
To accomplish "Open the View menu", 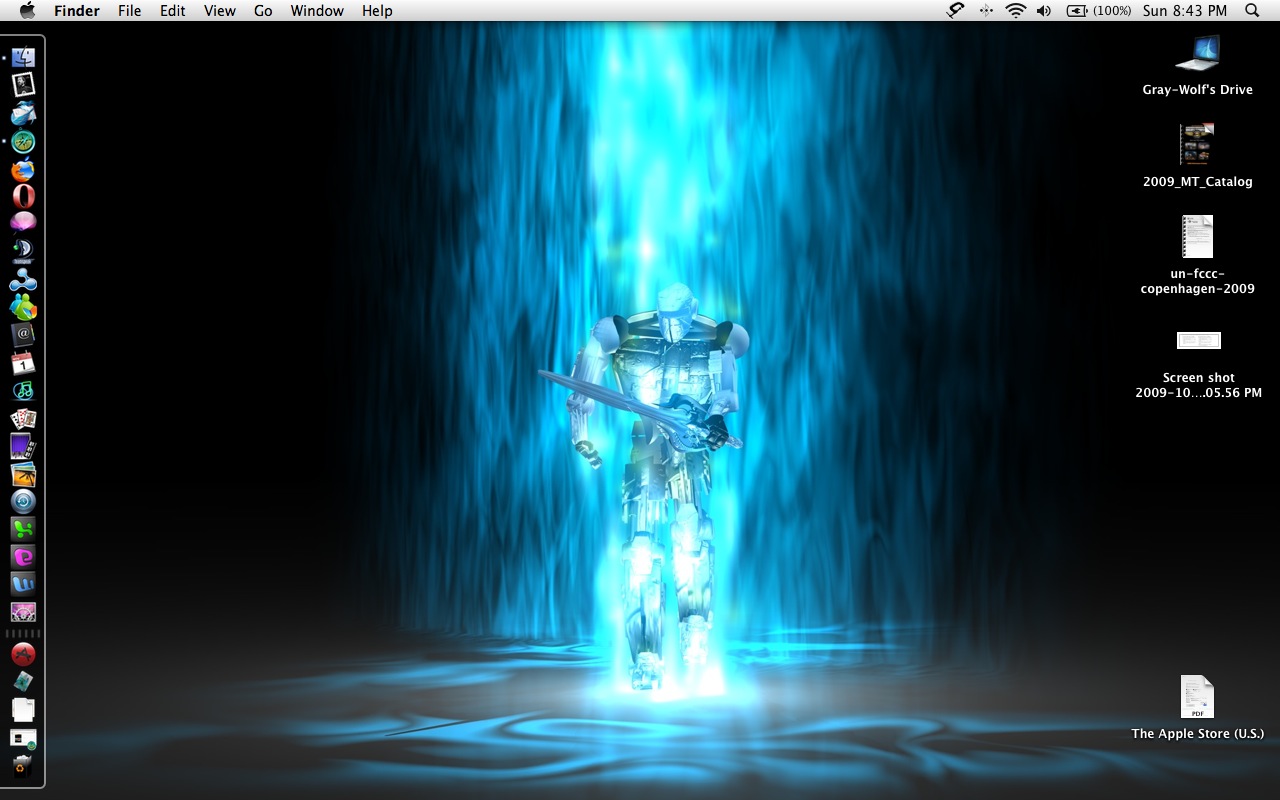I will (220, 11).
